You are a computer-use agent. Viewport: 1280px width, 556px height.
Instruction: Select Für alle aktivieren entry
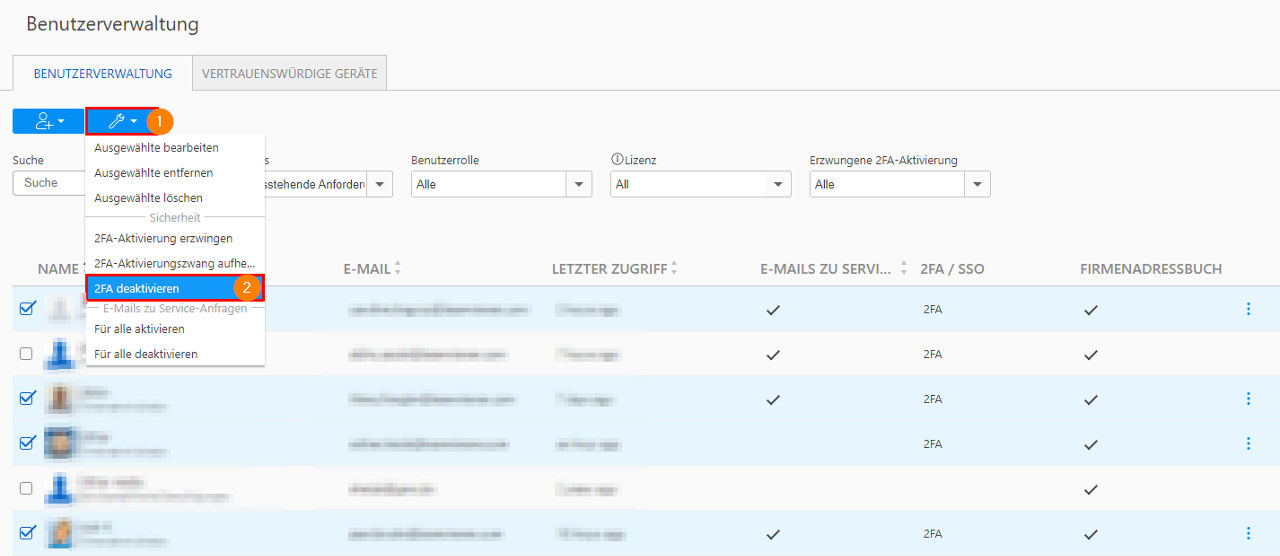139,329
